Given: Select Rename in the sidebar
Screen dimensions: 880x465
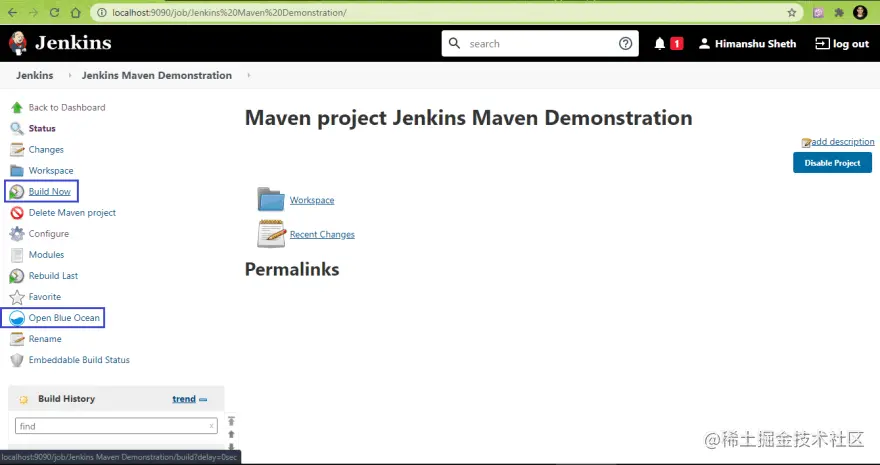Looking at the screenshot, I should (x=45, y=339).
